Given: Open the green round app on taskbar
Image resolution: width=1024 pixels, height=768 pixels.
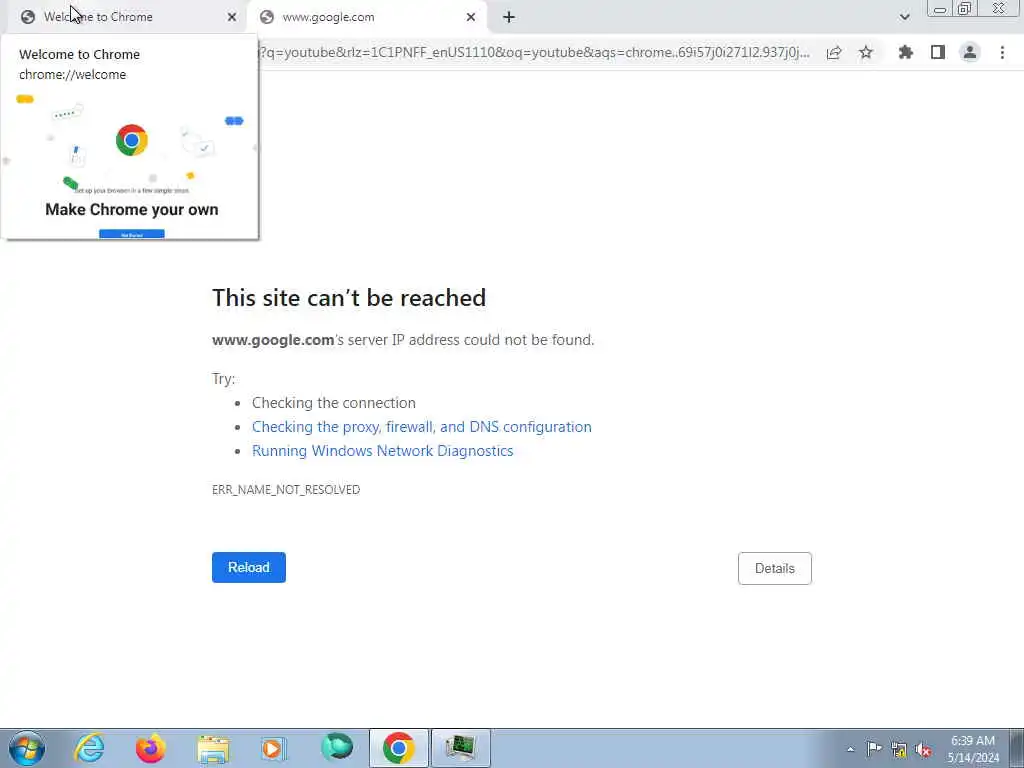Looking at the screenshot, I should (x=337, y=748).
